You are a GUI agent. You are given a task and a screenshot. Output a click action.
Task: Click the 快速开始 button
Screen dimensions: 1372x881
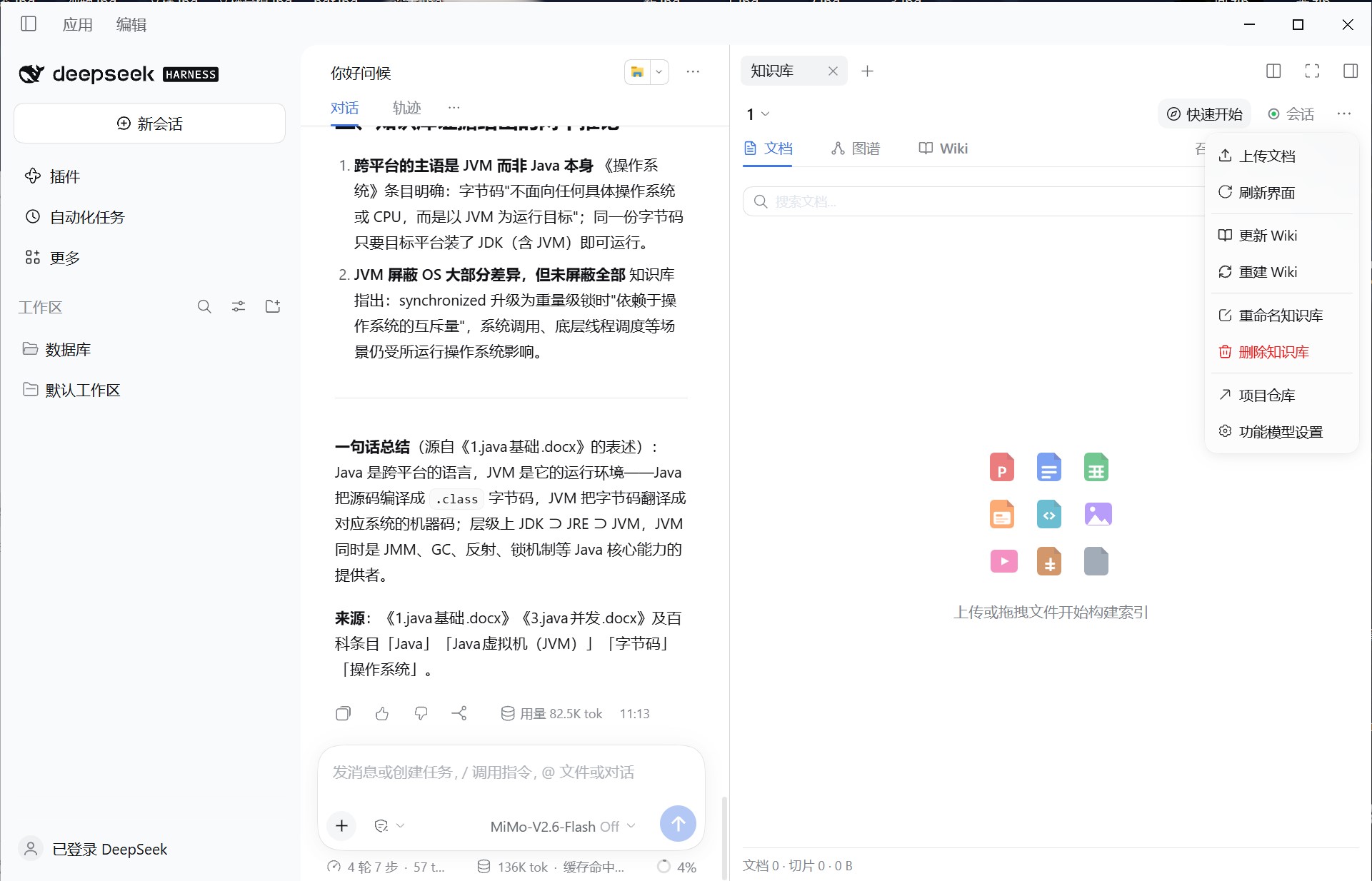(1204, 114)
